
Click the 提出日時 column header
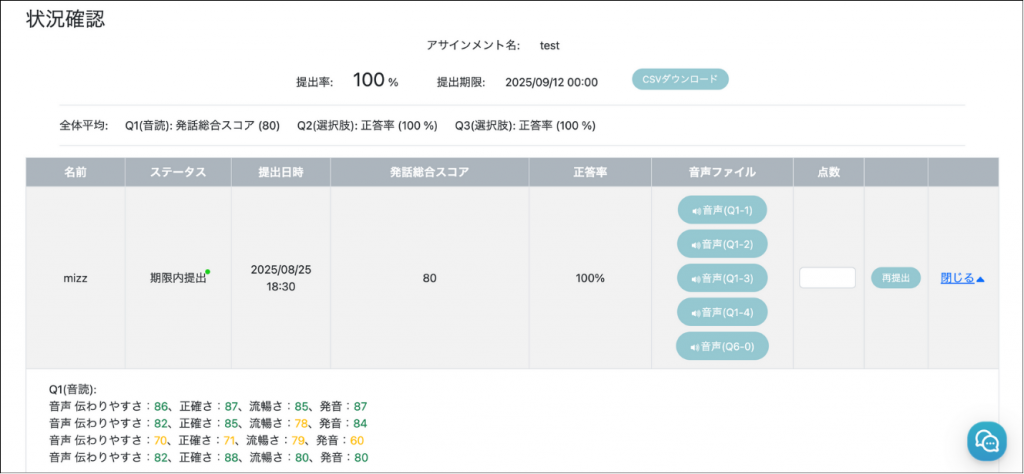tap(280, 172)
